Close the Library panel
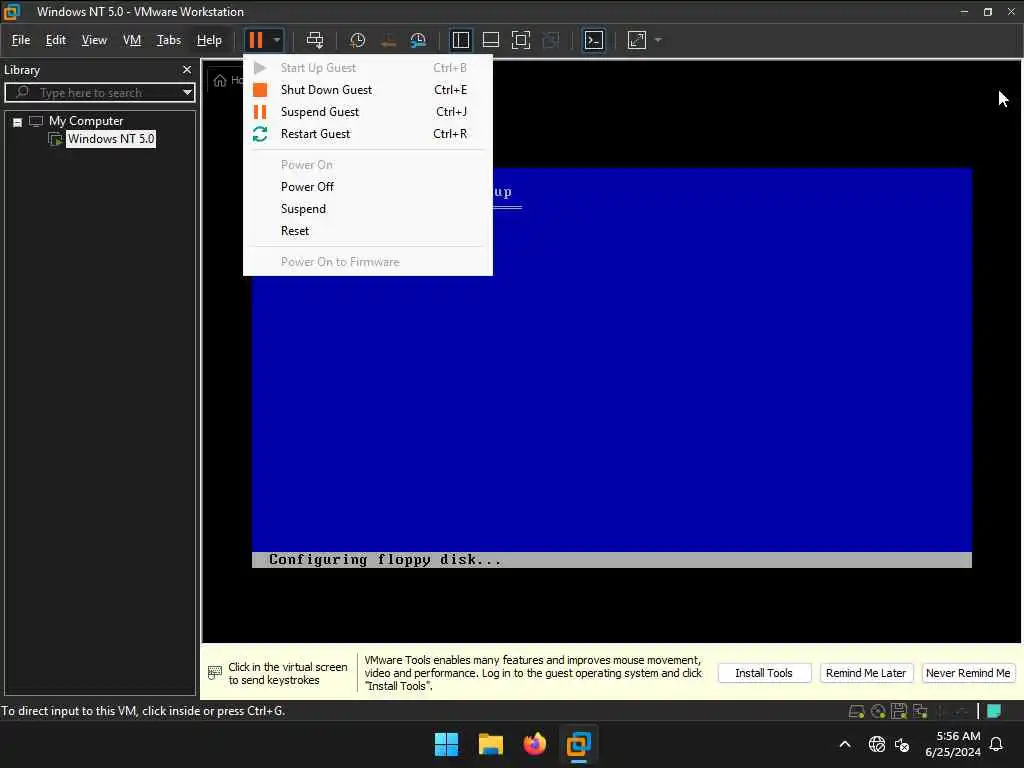1024x768 pixels. (187, 69)
